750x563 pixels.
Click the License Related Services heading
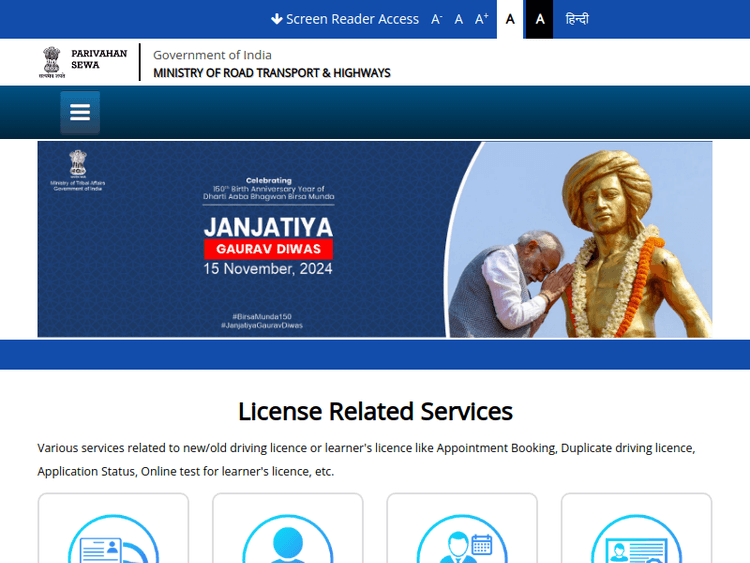[x=375, y=411]
